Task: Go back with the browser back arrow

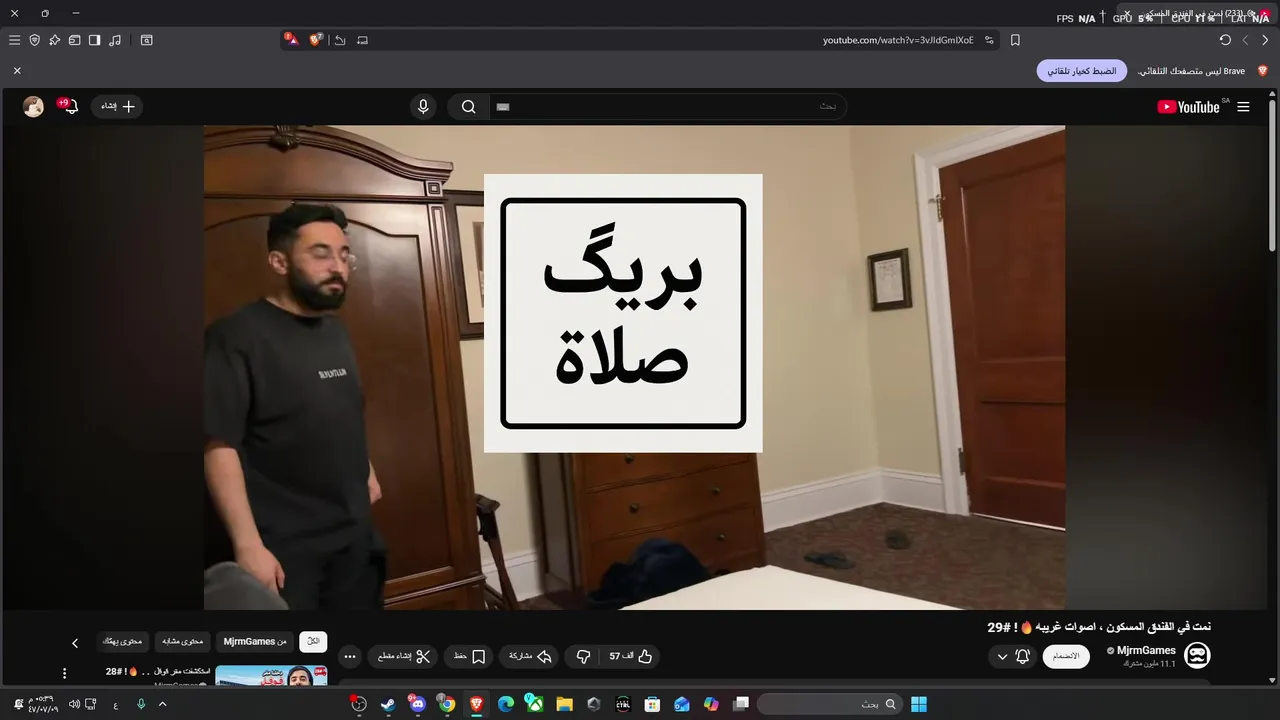Action: 1265,40
